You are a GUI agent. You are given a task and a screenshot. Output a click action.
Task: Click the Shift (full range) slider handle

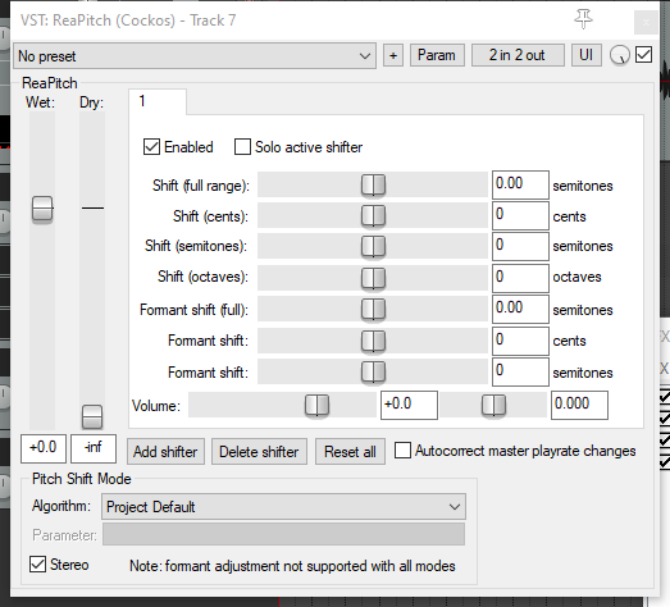point(373,185)
